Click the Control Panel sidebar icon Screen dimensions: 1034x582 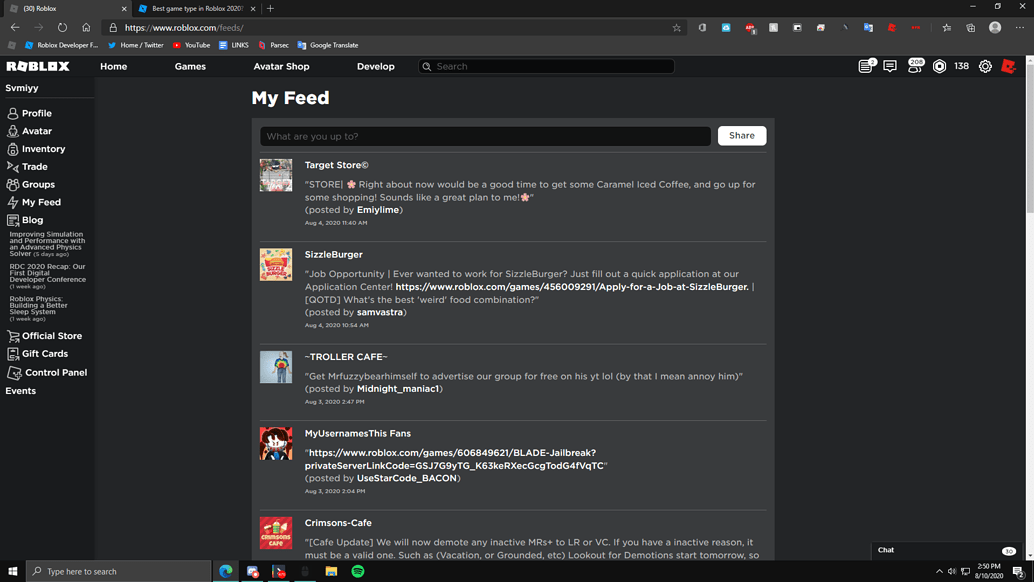click(x=14, y=372)
